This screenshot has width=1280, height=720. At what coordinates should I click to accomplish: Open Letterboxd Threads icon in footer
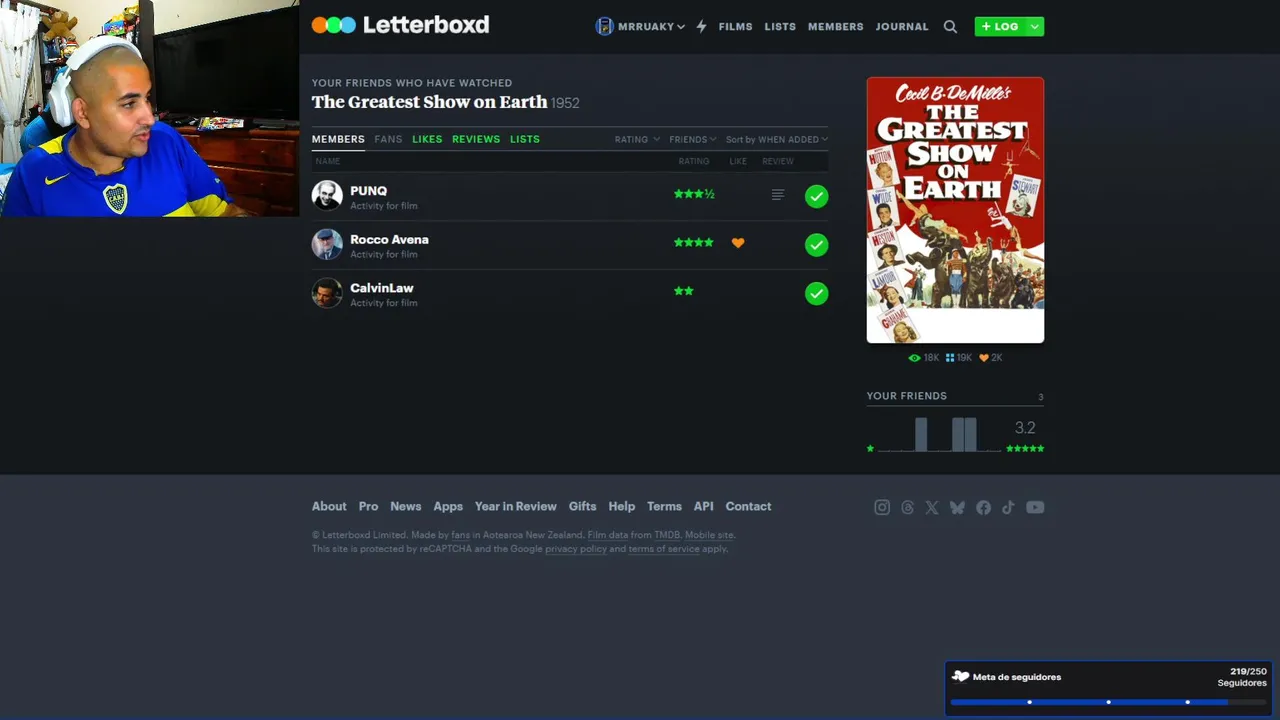(907, 507)
